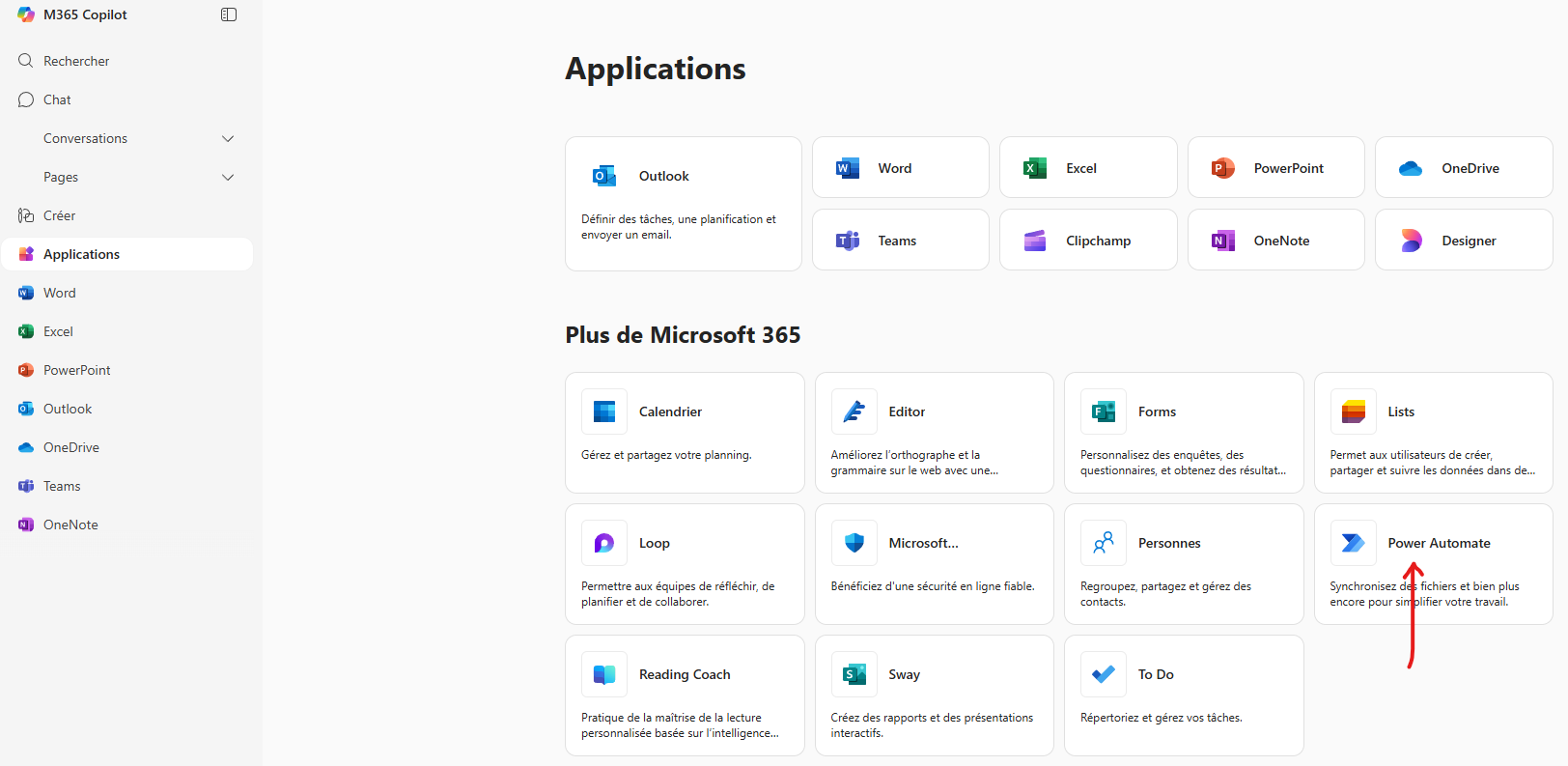
Task: Launch PowerPoint from the tile label
Action: [1289, 168]
